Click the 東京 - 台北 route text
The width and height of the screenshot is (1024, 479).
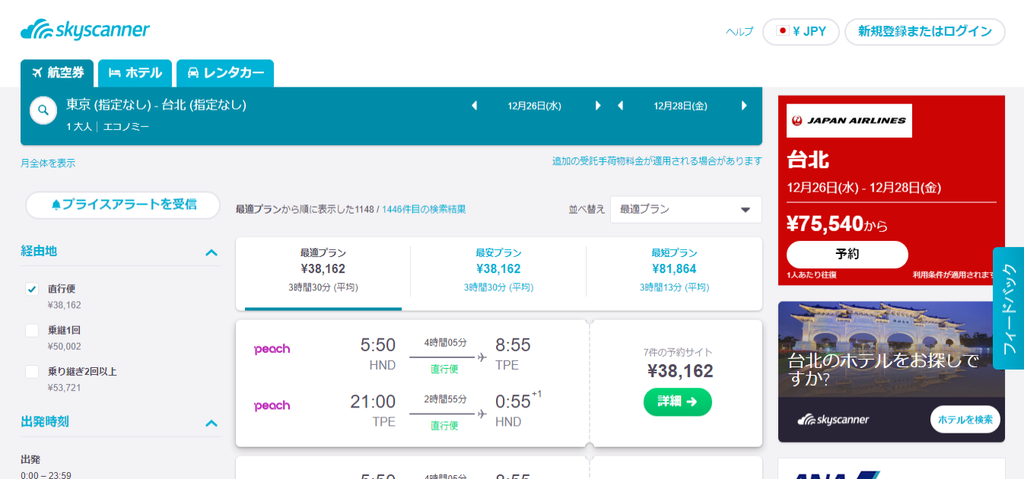click(x=156, y=105)
